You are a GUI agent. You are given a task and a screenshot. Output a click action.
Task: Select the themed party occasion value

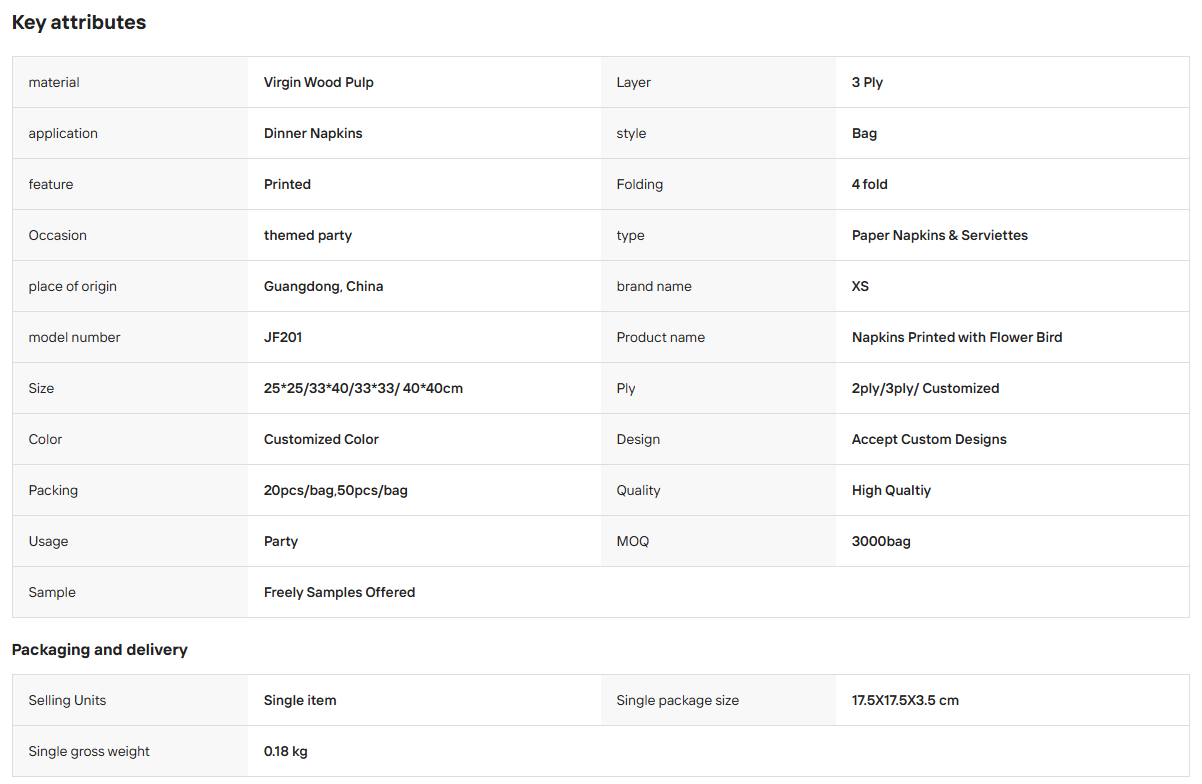(x=308, y=235)
